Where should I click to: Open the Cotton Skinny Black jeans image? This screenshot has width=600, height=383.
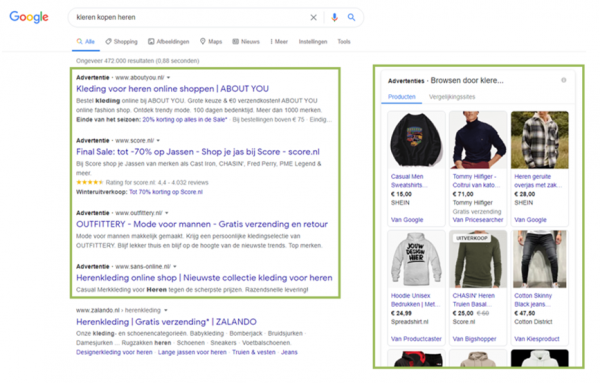click(x=540, y=259)
